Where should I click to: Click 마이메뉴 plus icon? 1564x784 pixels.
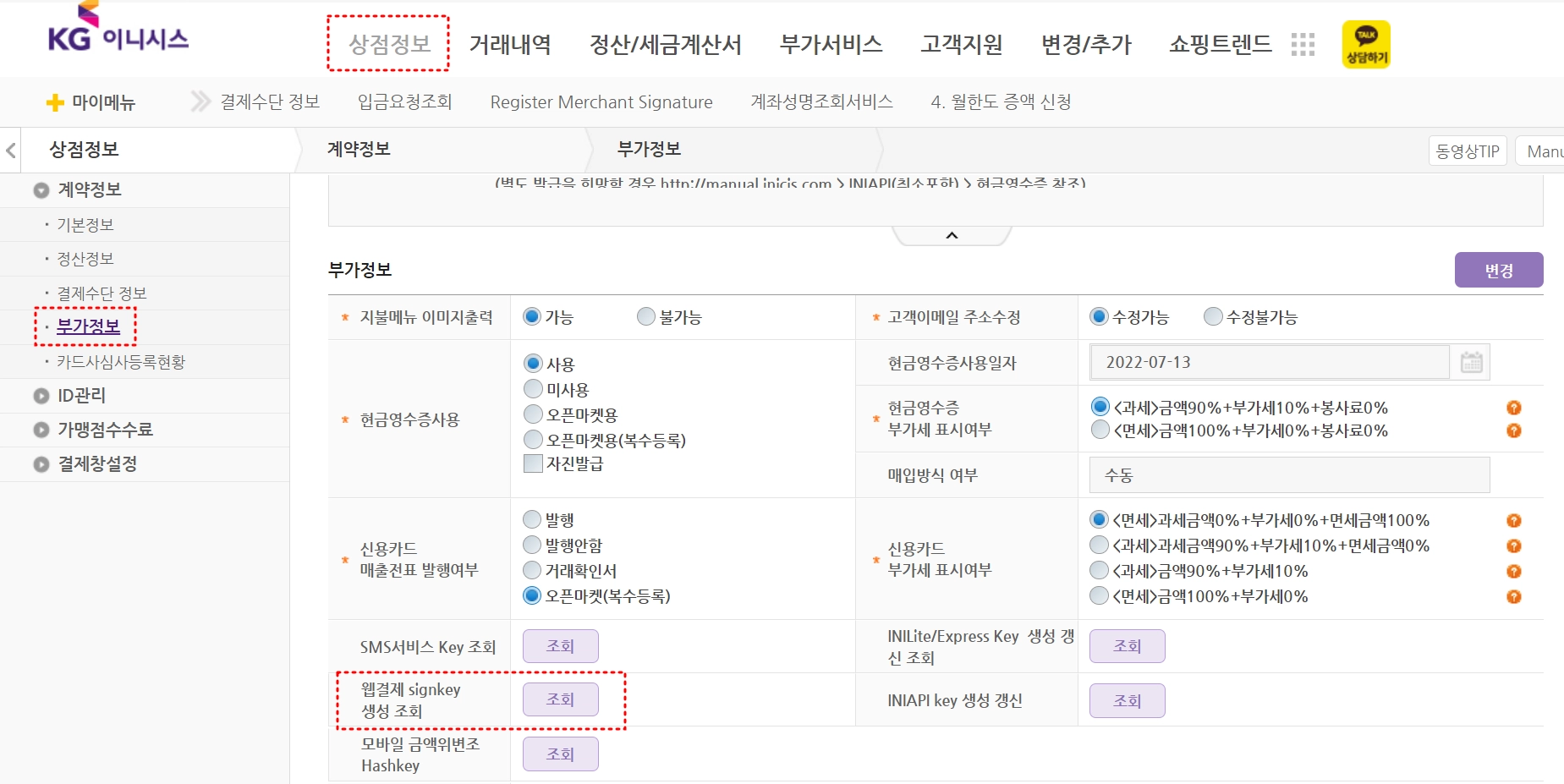click(x=55, y=102)
